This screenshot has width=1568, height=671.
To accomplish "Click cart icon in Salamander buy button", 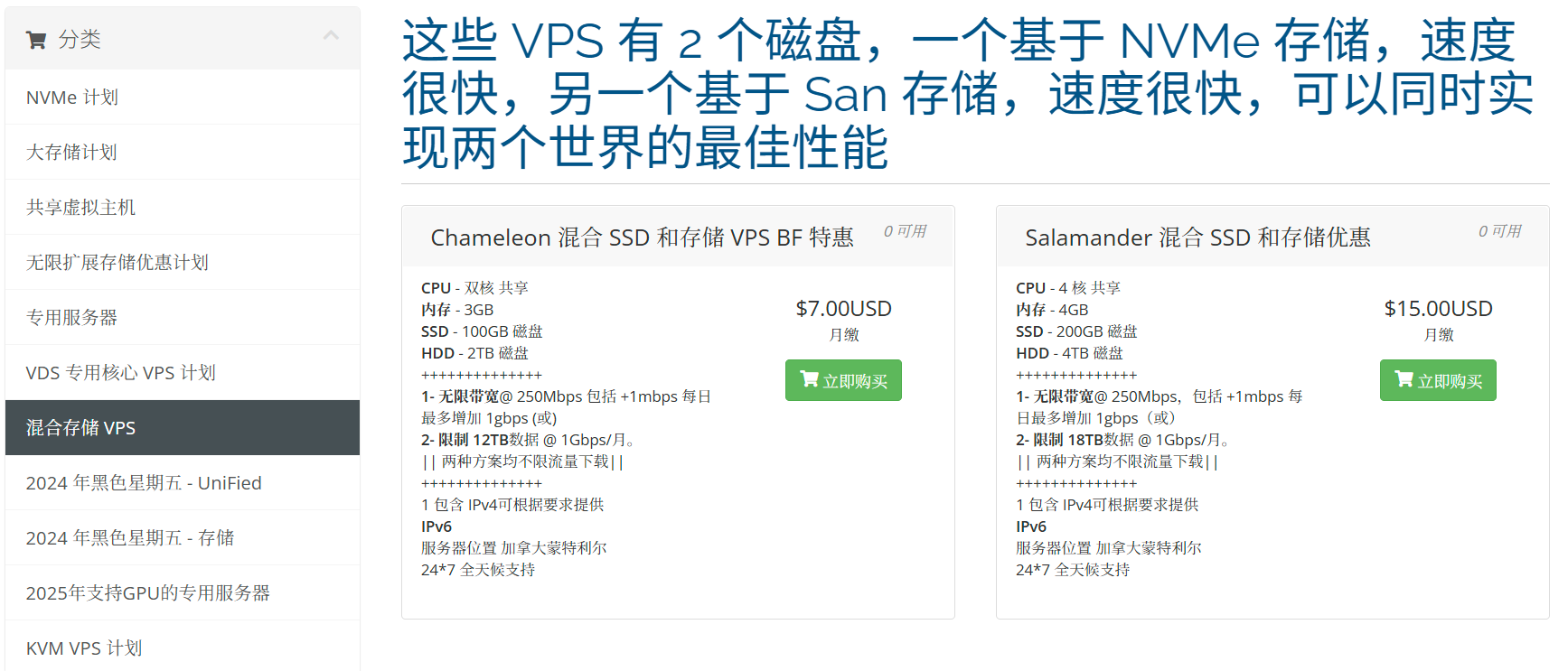I will click(x=1404, y=379).
